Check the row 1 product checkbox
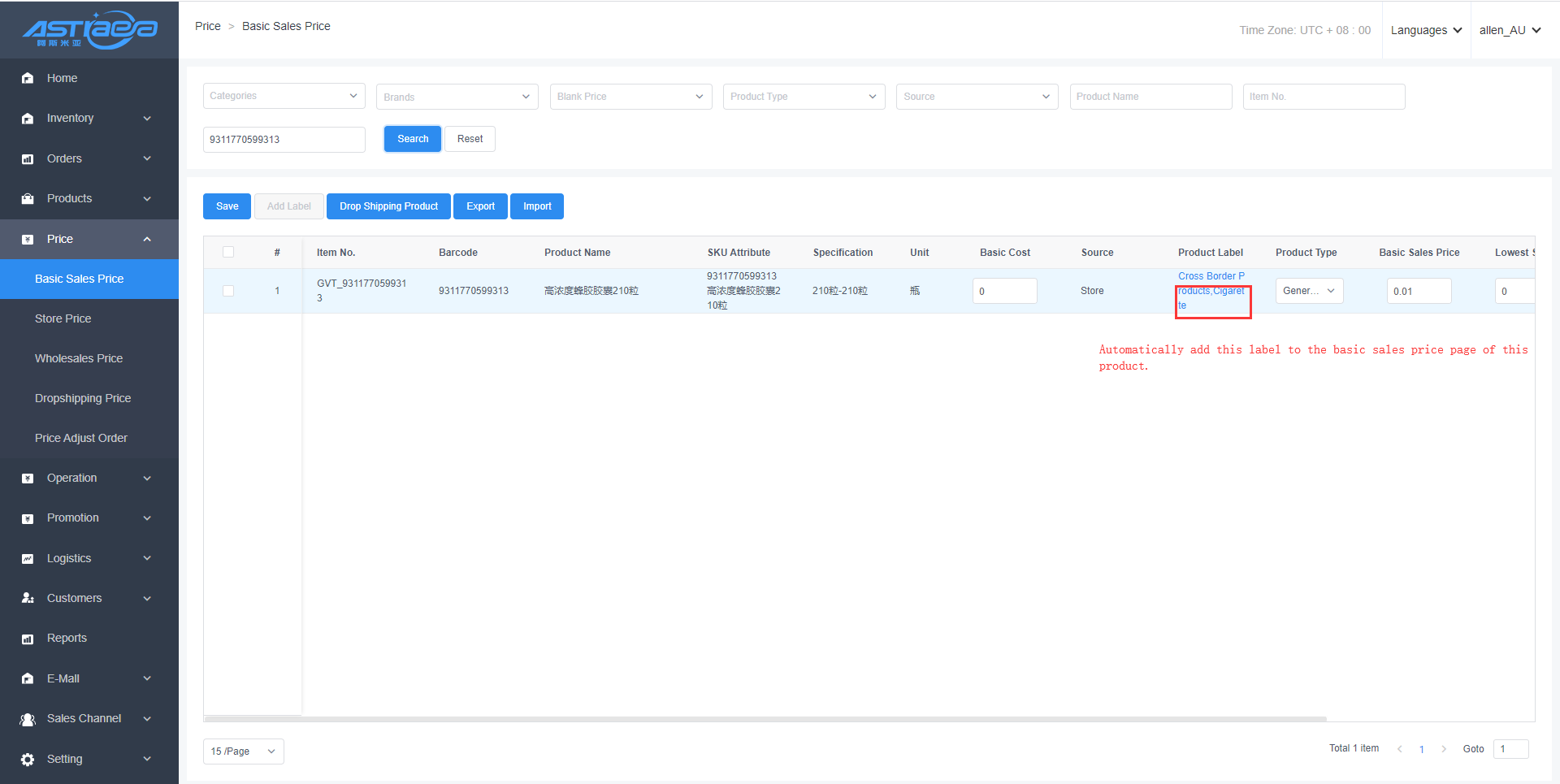Screen dimensions: 1560x784 pos(228,291)
